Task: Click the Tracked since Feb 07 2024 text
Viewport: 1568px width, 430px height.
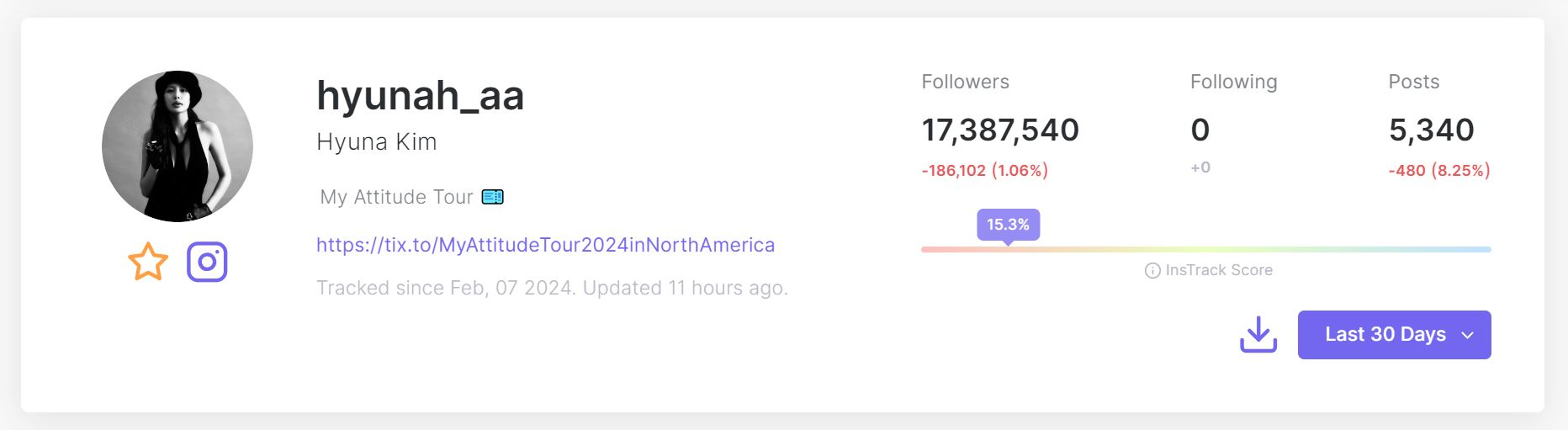Action: click(552, 288)
